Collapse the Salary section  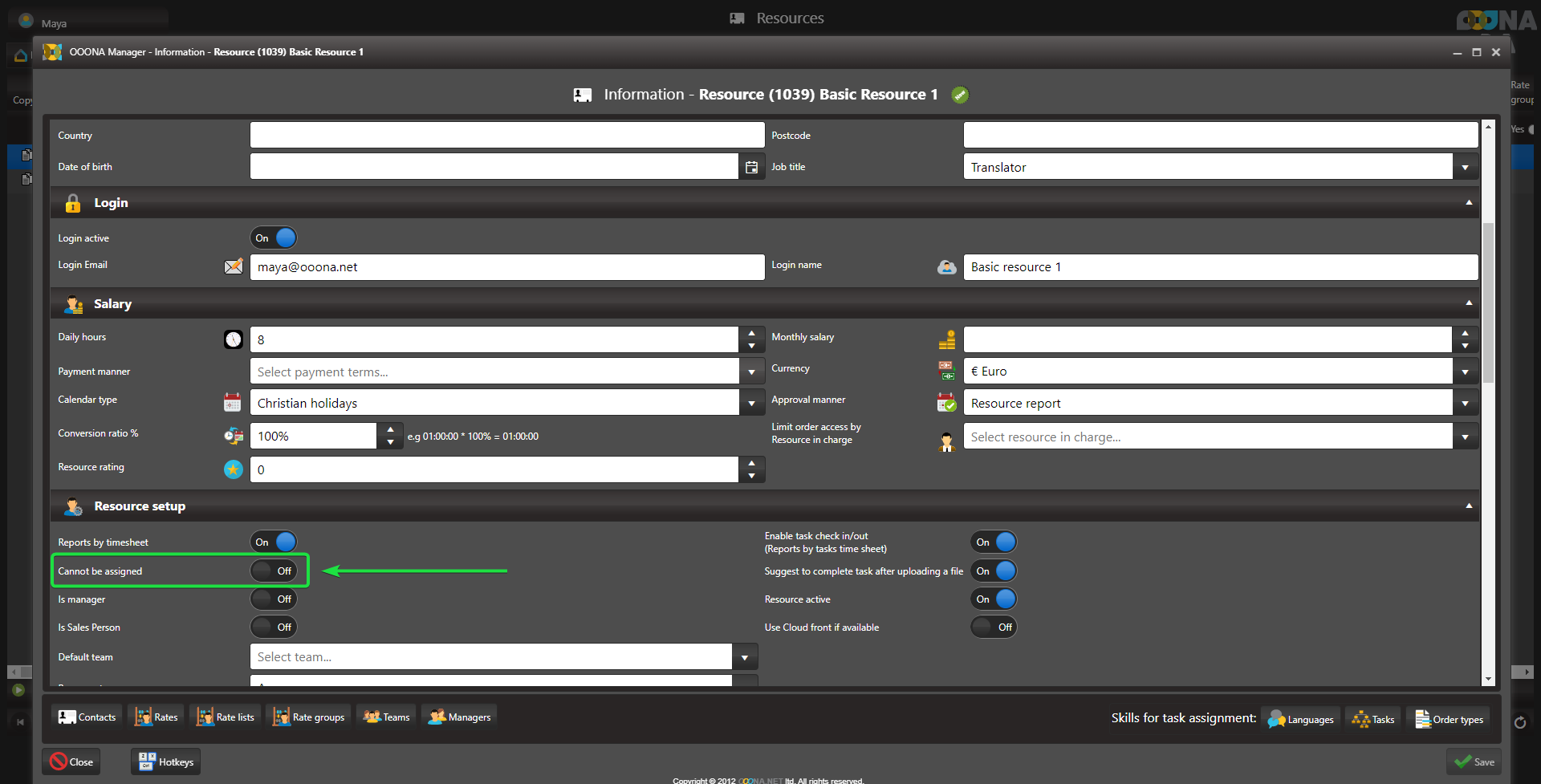1469,303
